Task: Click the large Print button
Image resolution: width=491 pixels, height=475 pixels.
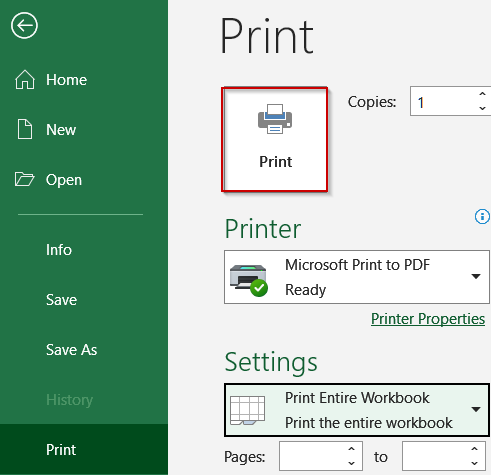Action: [275, 140]
